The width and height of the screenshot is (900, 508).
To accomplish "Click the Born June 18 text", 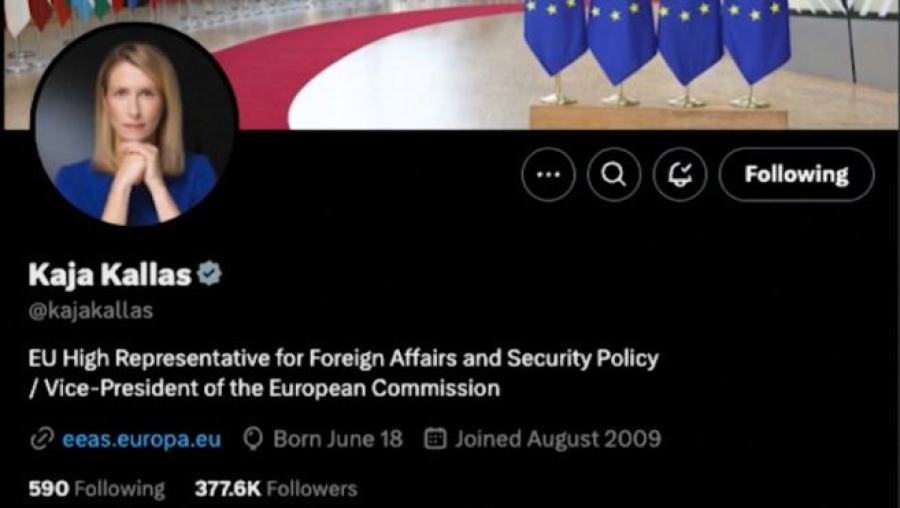I will [x=338, y=439].
